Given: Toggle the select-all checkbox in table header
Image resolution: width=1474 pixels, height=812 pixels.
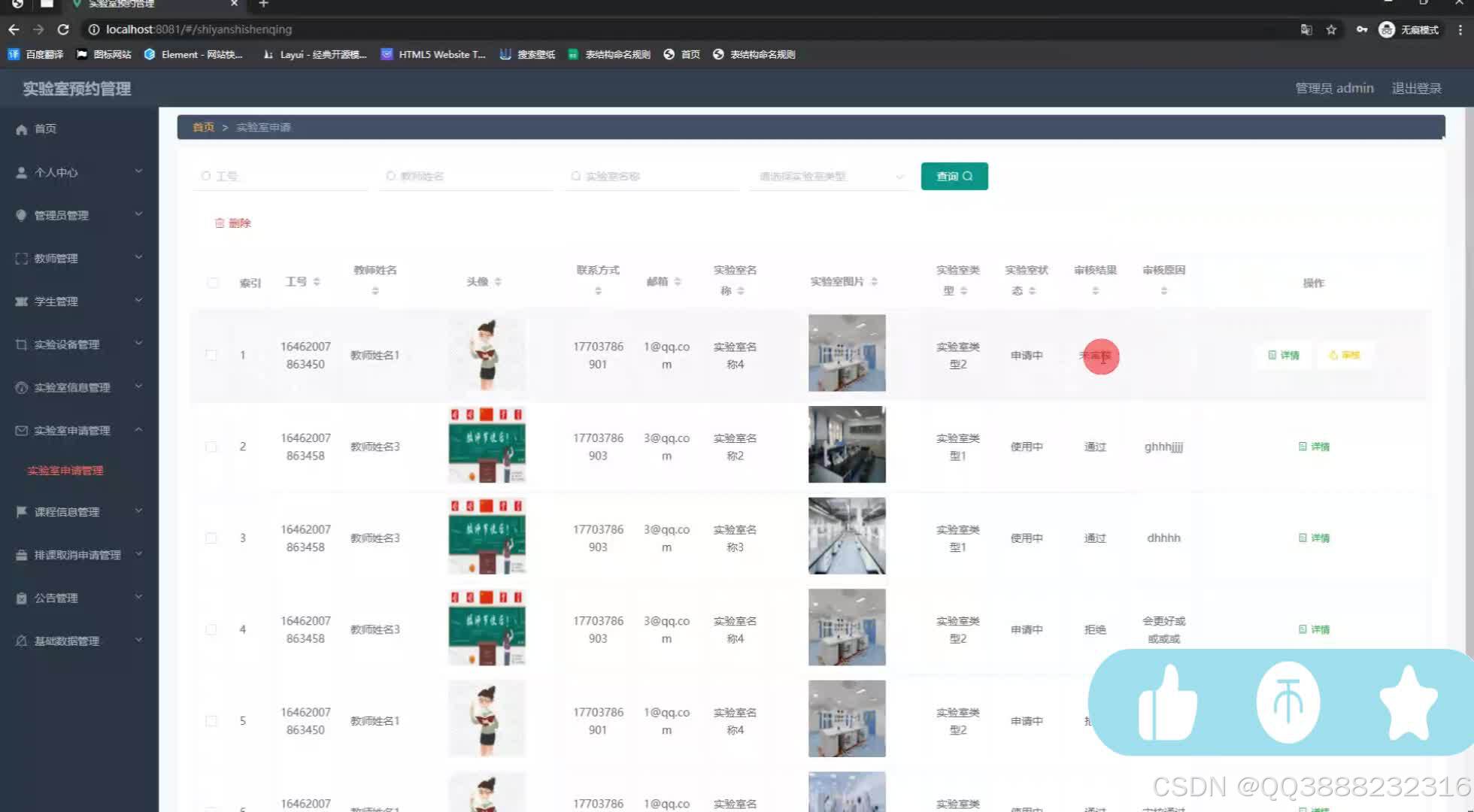Looking at the screenshot, I should pos(212,283).
